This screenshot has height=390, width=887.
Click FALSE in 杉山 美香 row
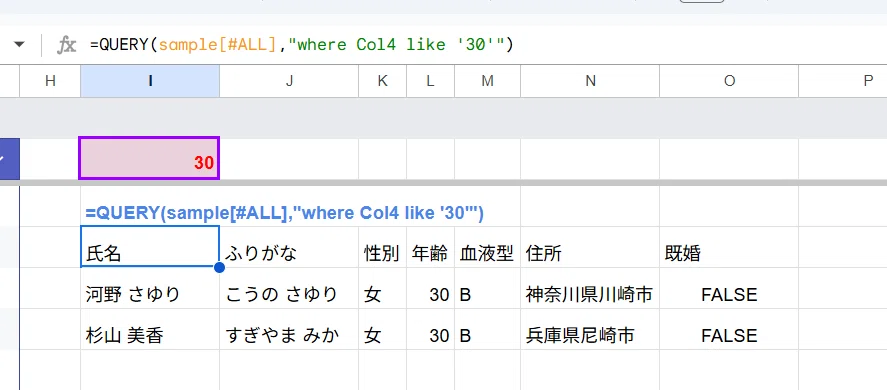click(729, 329)
